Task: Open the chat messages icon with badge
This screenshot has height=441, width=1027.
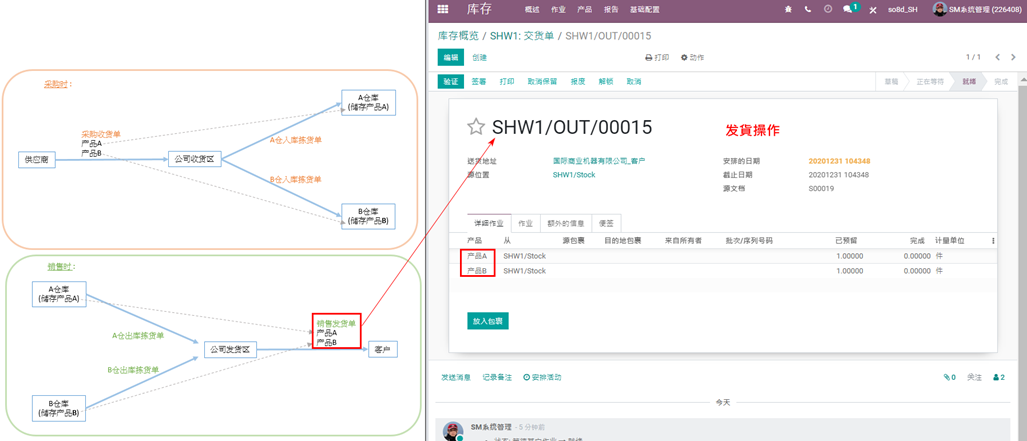Action: (x=848, y=9)
